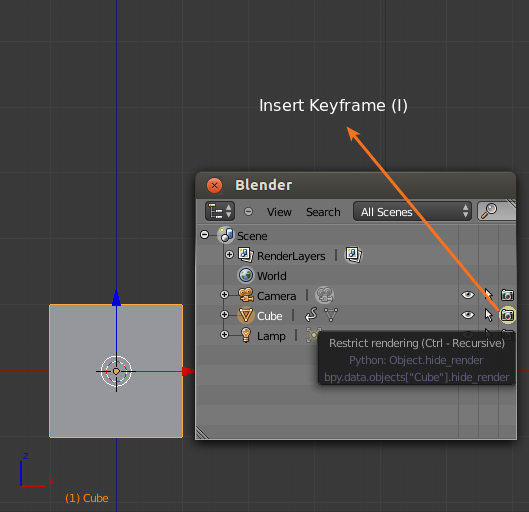Click the outliner search filter field
This screenshot has height=512, width=529.
coord(497,211)
